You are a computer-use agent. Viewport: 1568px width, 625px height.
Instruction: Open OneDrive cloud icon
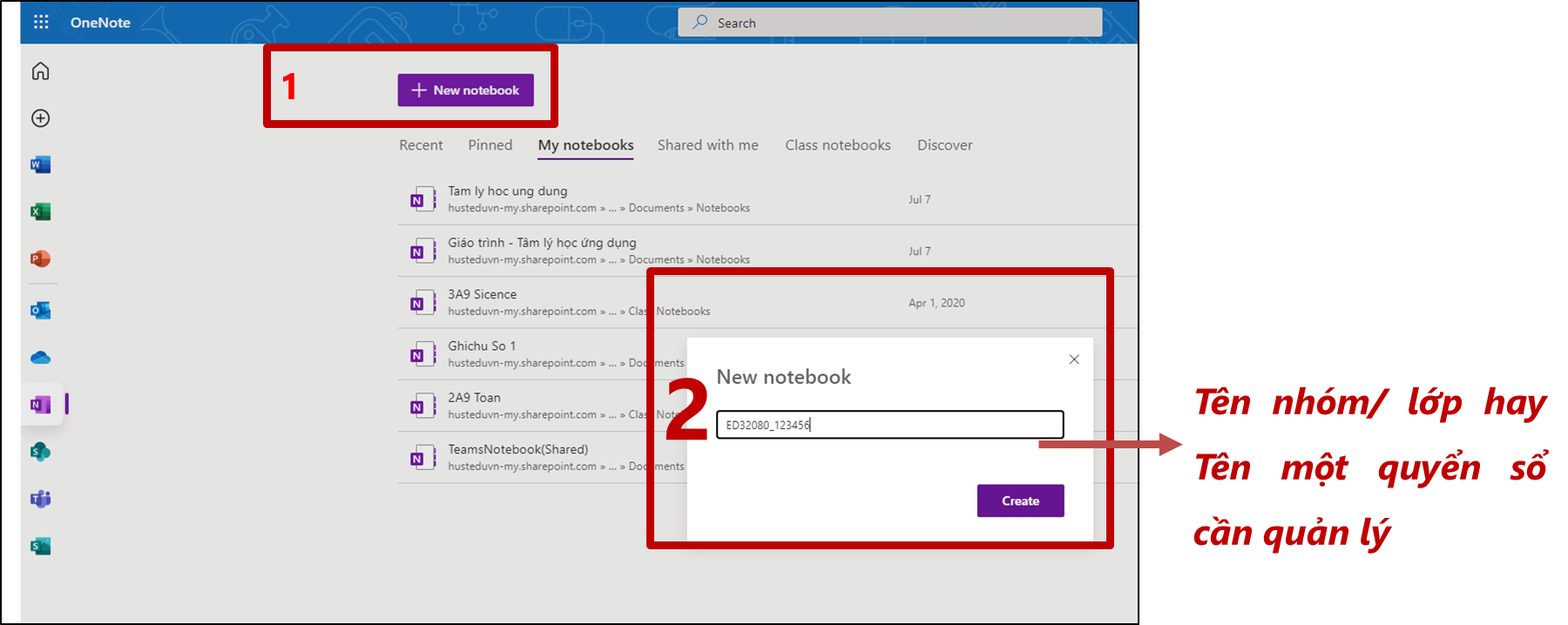[x=41, y=358]
